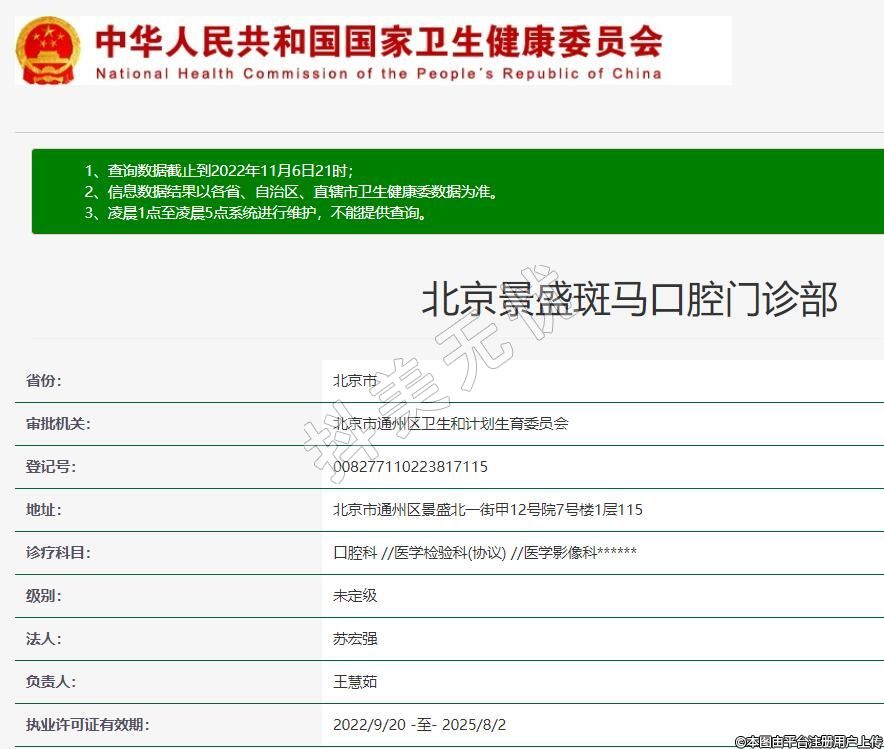The width and height of the screenshot is (884, 749).
Task: Click the 省份 row label
Action: pyautogui.click(x=44, y=381)
